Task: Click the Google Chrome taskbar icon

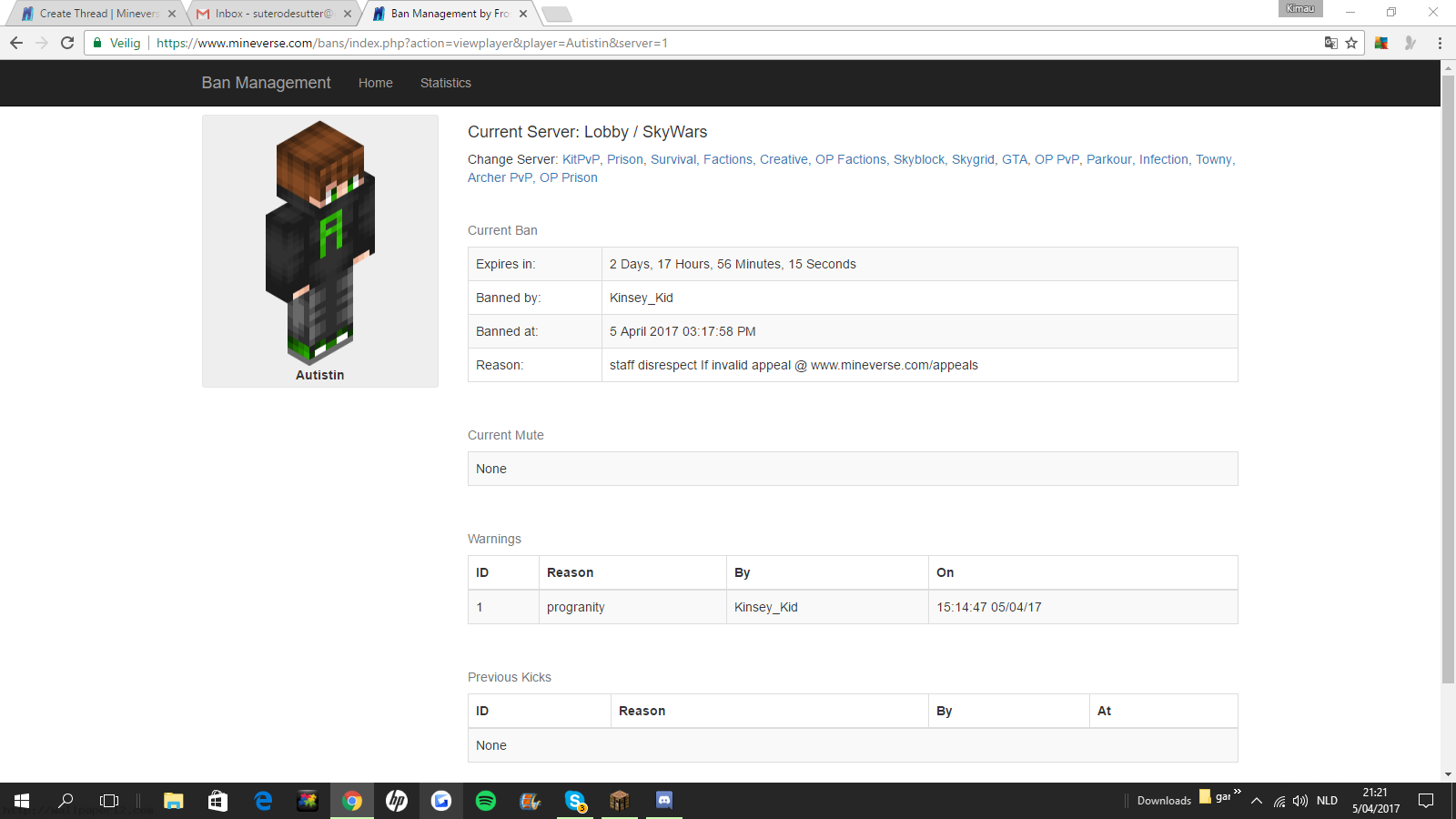Action: point(352,801)
